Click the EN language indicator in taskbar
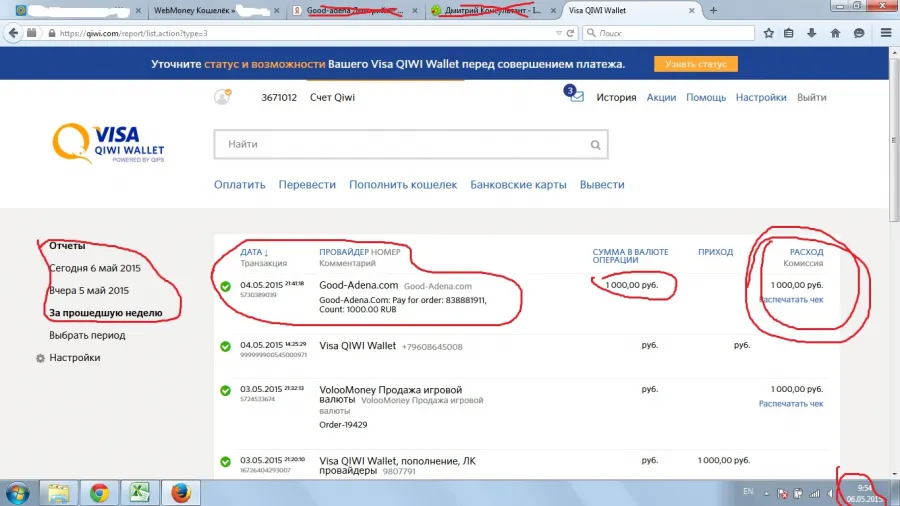This screenshot has width=900, height=506. (748, 492)
